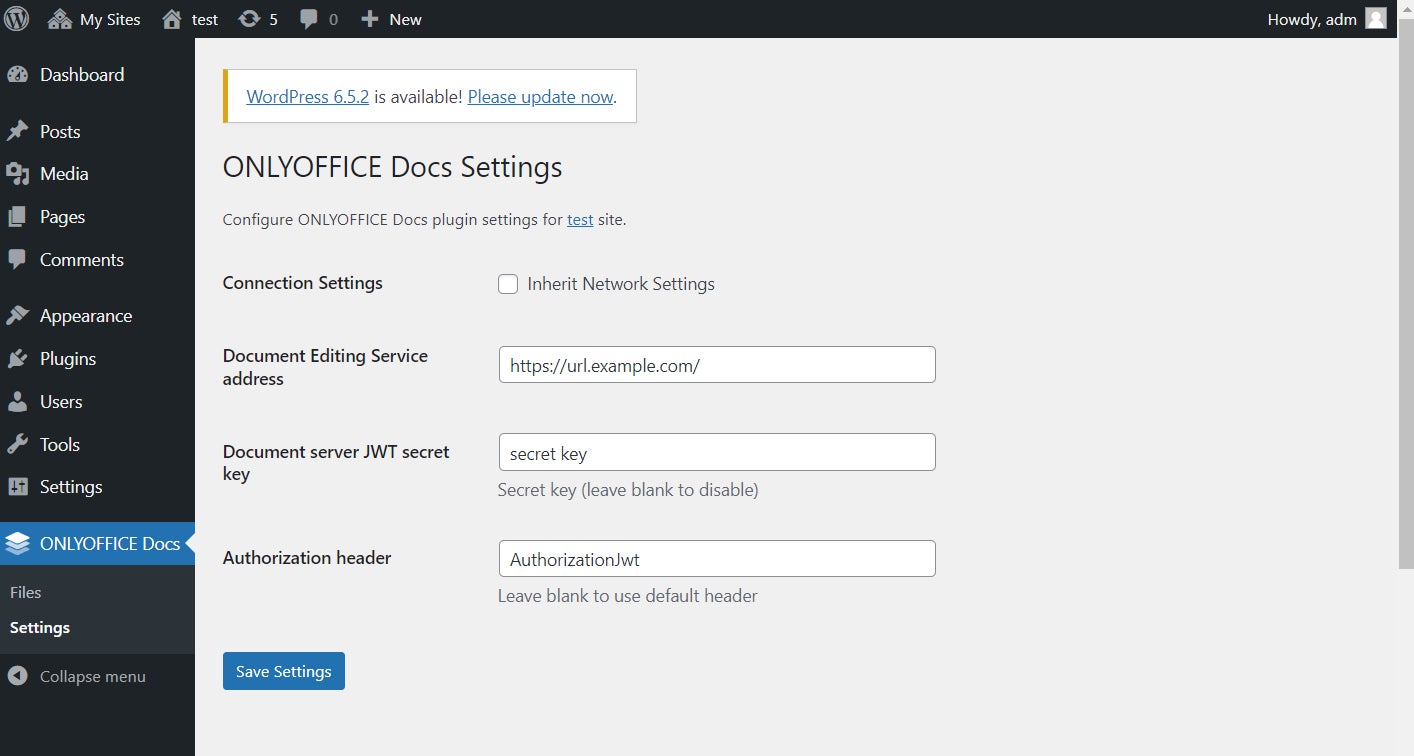Click the WordPress logo icon
This screenshot has width=1414, height=756.
(x=17, y=19)
